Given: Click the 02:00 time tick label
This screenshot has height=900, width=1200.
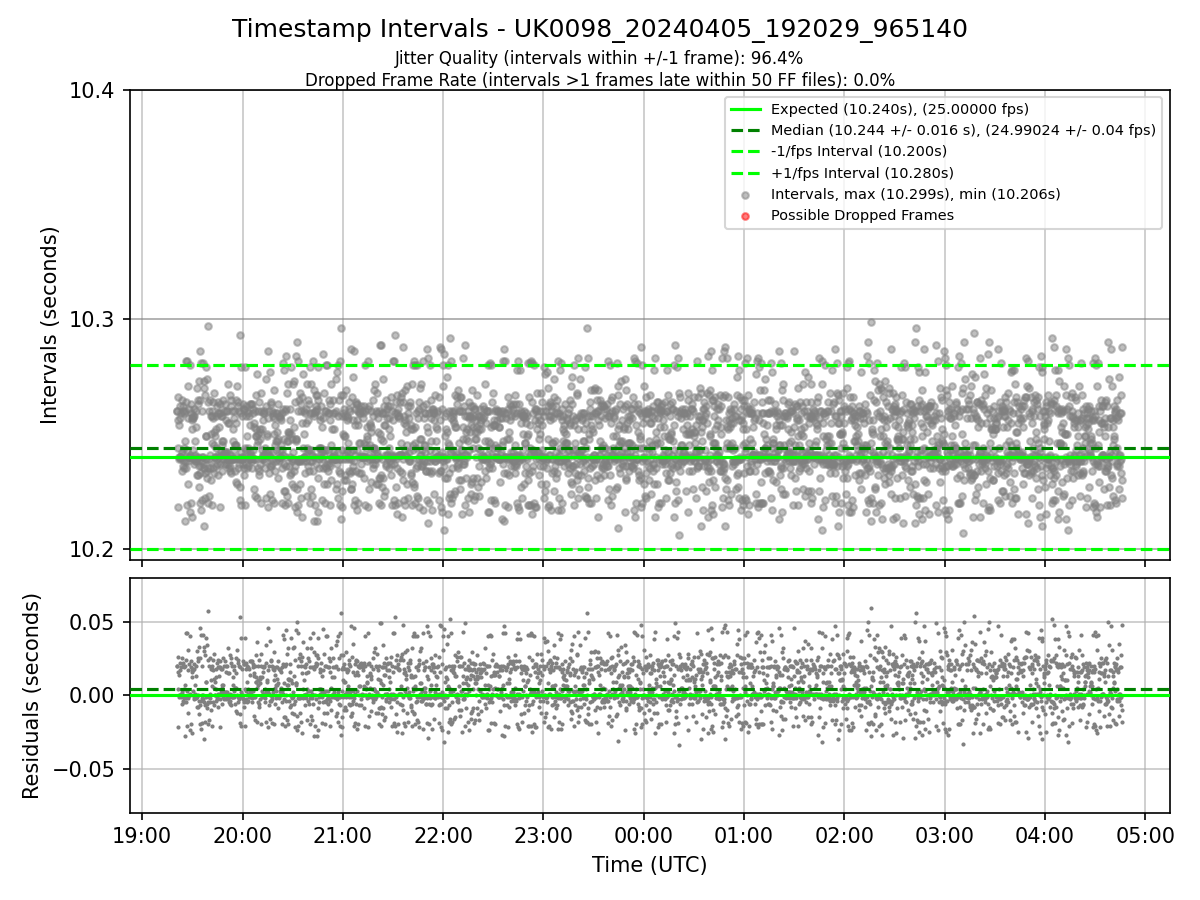Looking at the screenshot, I should tap(844, 835).
